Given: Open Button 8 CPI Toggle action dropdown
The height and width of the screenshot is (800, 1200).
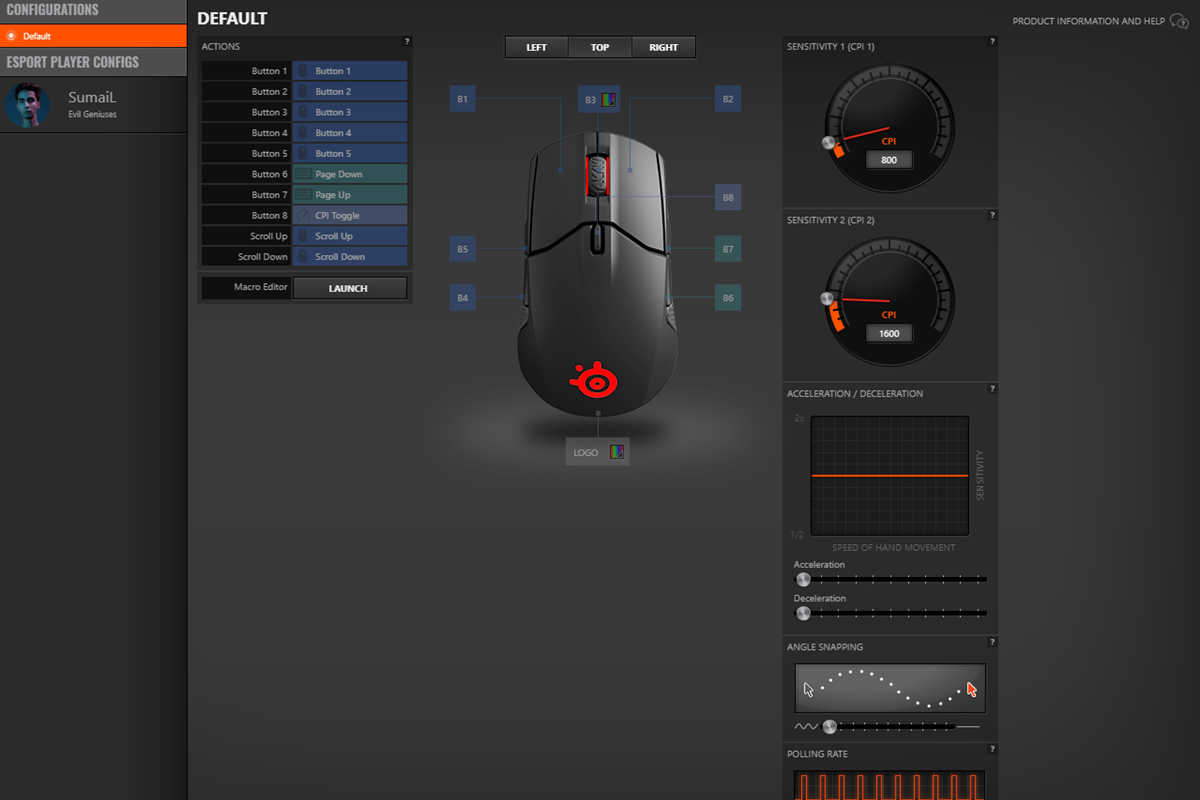Looking at the screenshot, I should (x=350, y=215).
